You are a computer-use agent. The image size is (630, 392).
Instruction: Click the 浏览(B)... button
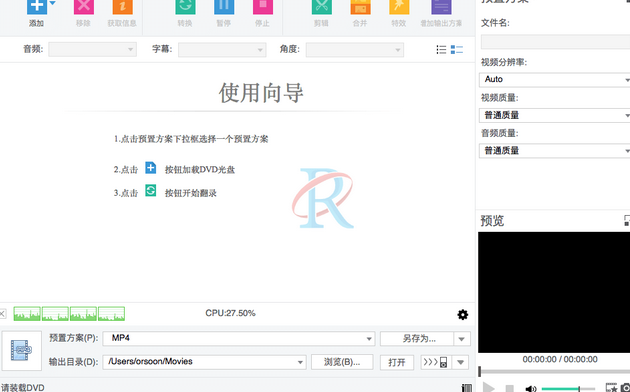pyautogui.click(x=342, y=362)
